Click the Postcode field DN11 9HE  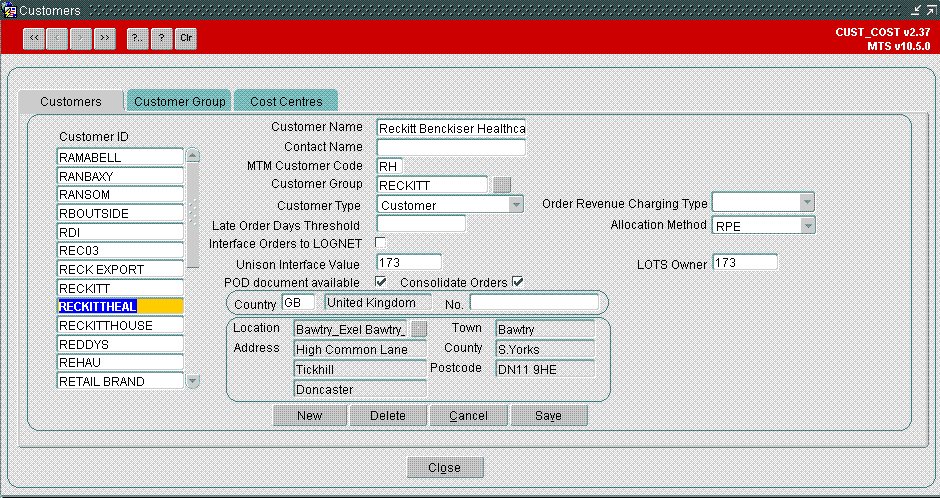(546, 369)
